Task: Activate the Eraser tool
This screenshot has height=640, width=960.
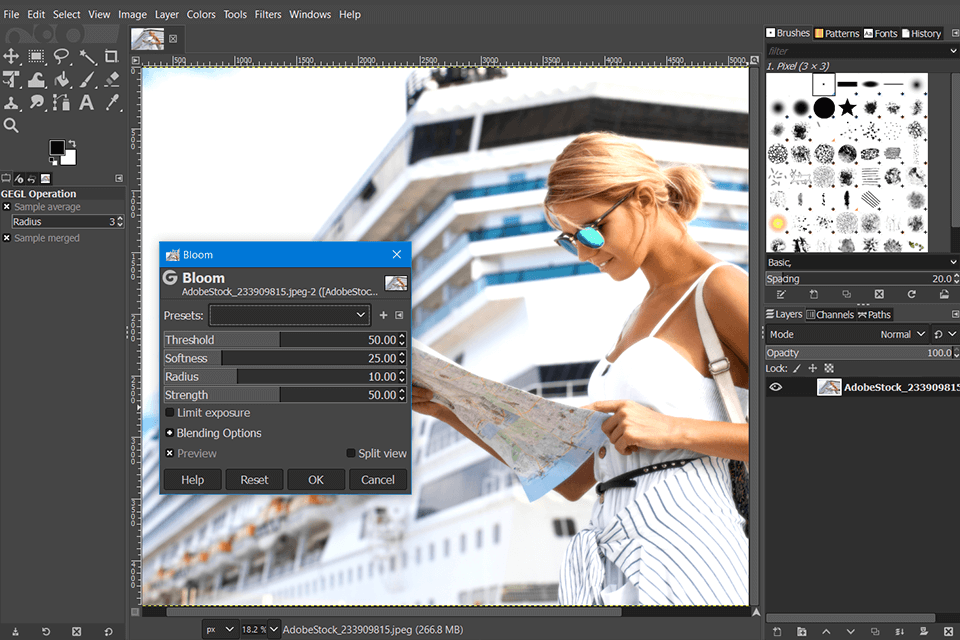Action: pos(112,80)
